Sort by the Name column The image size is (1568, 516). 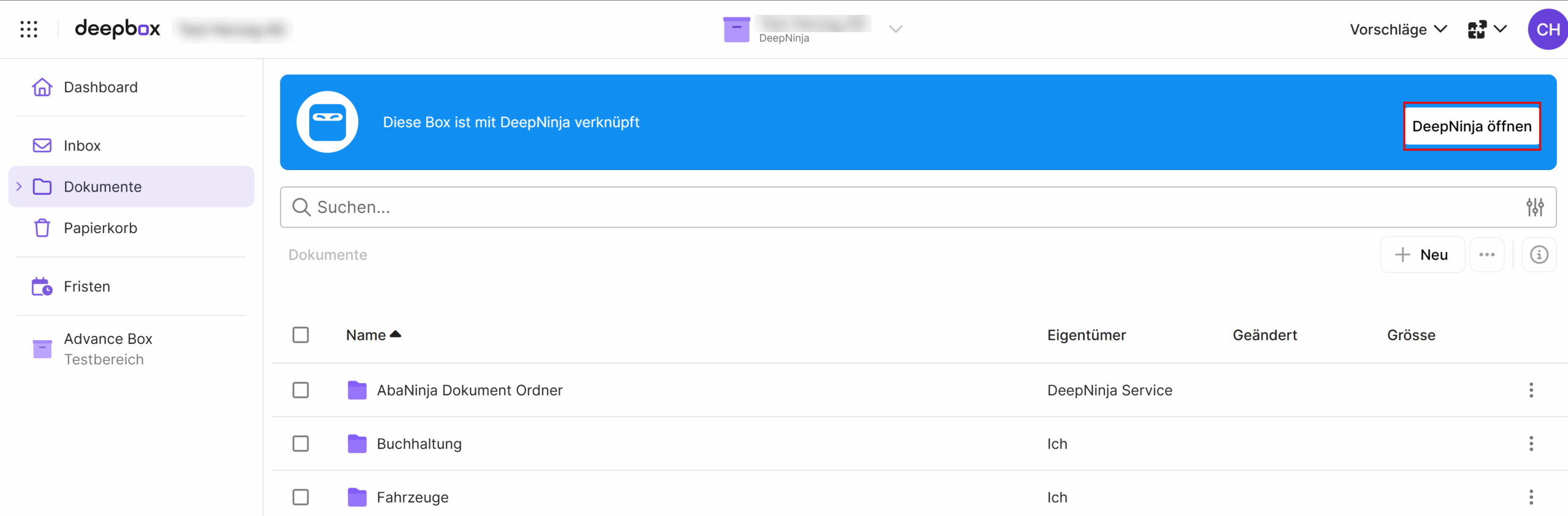[374, 335]
